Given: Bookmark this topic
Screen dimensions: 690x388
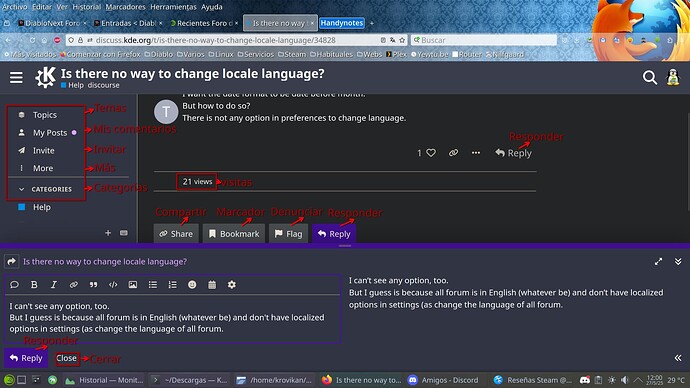Looking at the screenshot, I should pyautogui.click(x=234, y=234).
